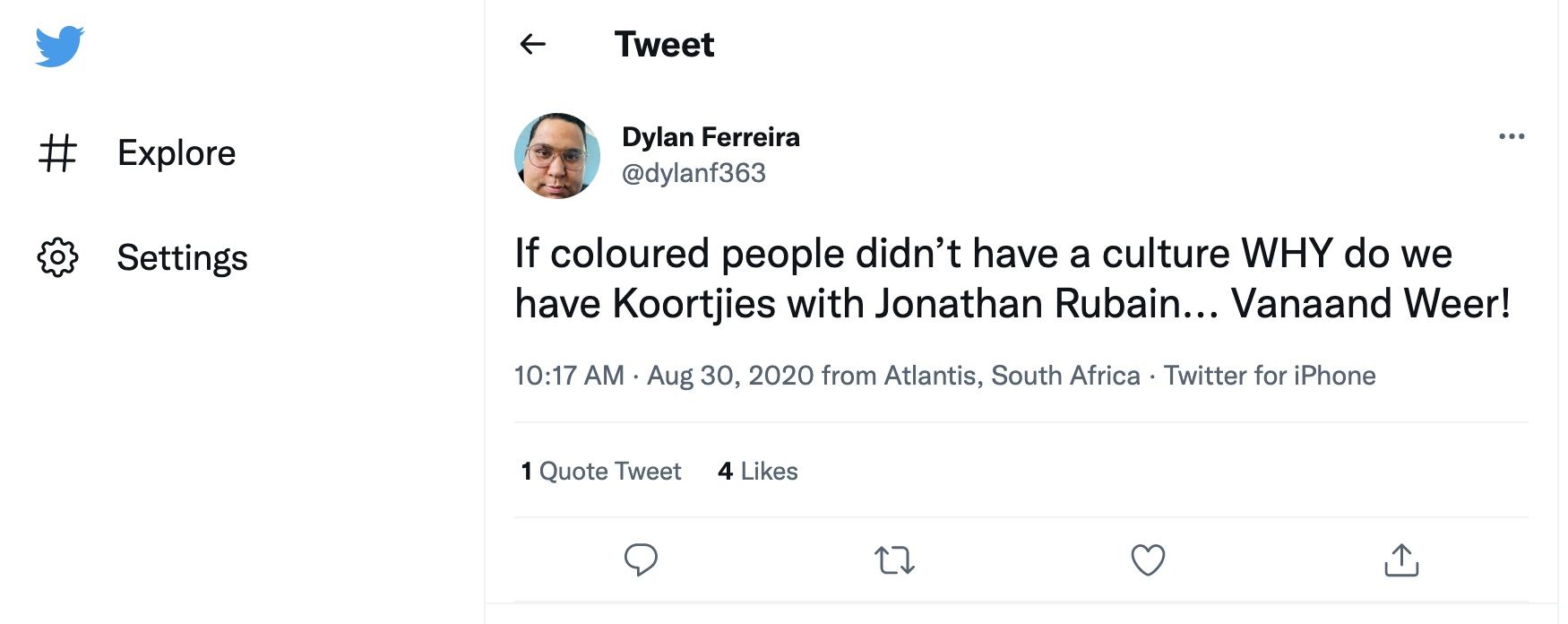
Task: View the 4 Likes list
Action: [758, 471]
